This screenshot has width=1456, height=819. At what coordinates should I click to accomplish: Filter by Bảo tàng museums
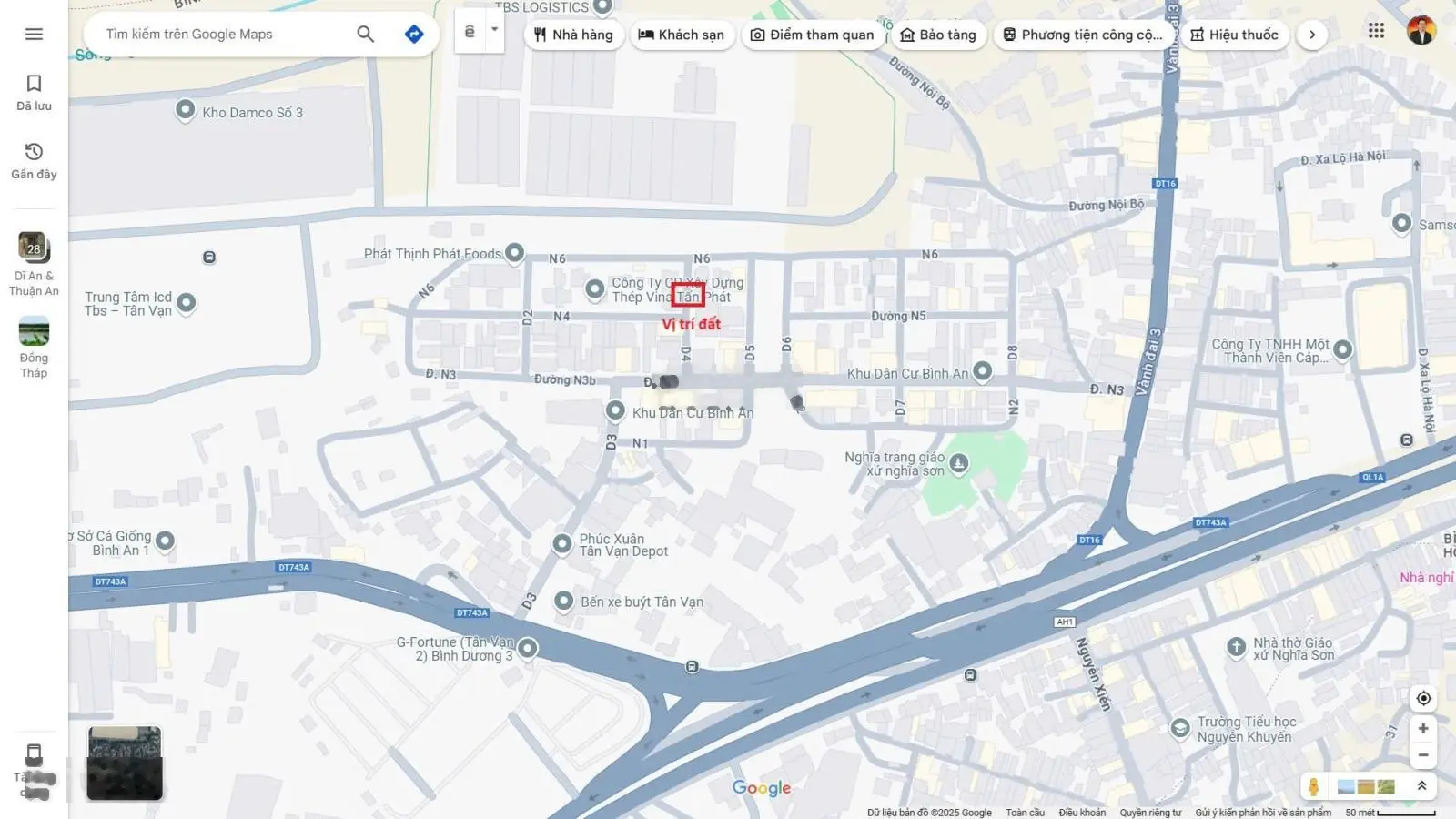click(938, 35)
